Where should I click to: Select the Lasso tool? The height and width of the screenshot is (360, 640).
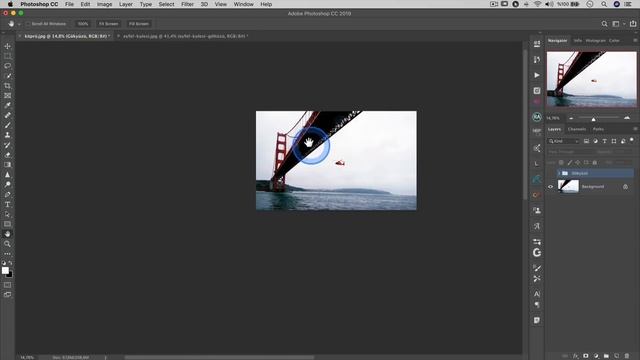click(x=7, y=66)
